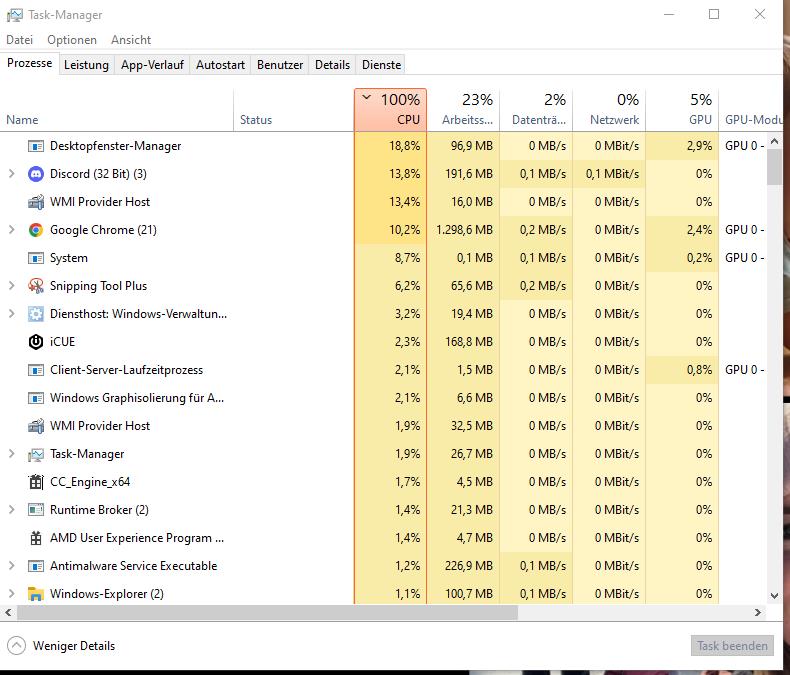Click the System process icon
Screen dimensions: 790x675
coord(36,258)
